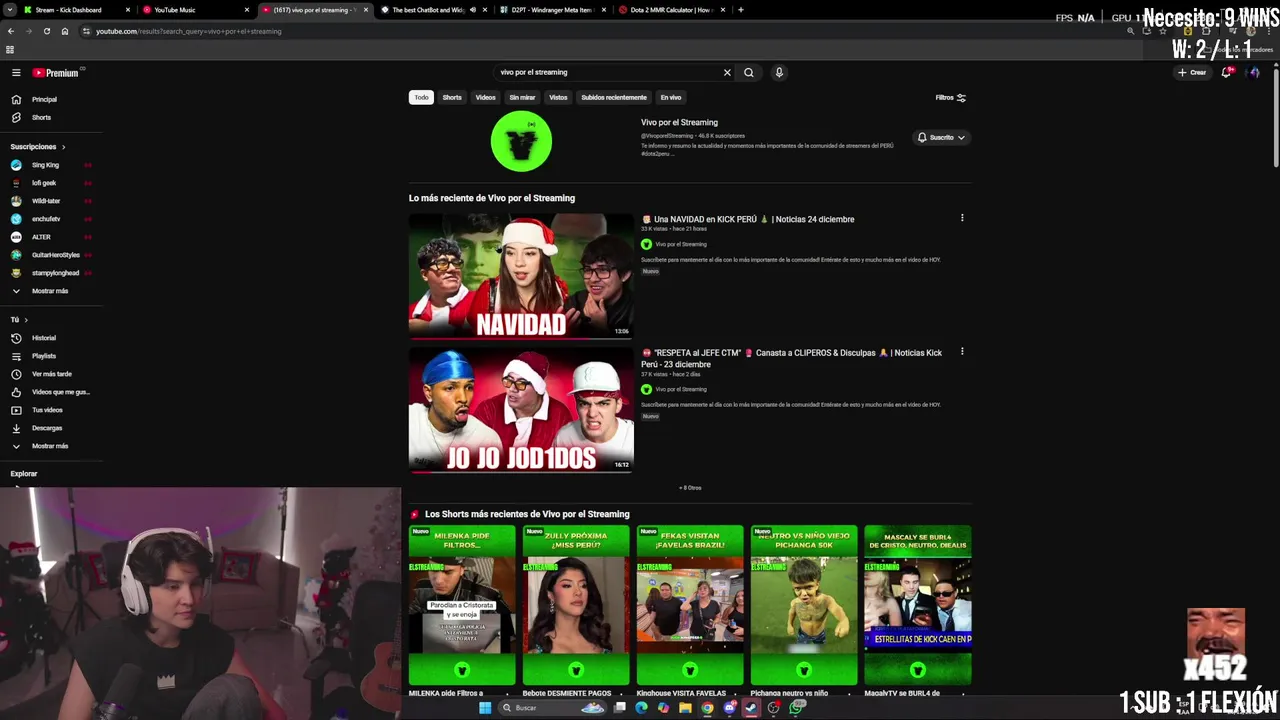
Task: Select the En vivo filter chip
Action: point(670,97)
